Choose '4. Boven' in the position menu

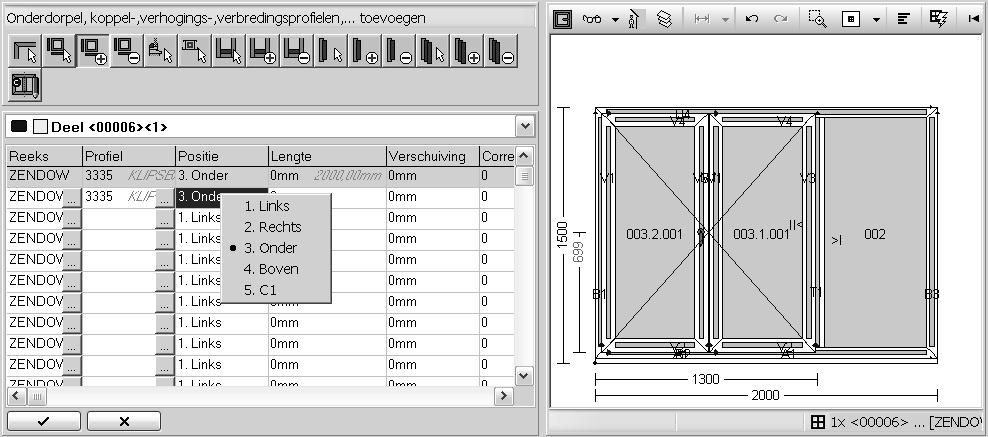271,269
